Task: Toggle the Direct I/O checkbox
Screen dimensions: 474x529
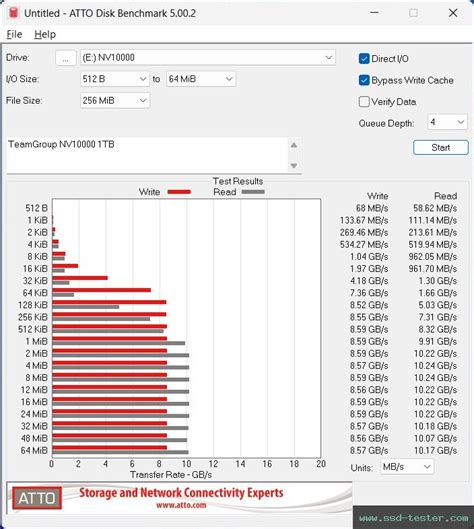Action: click(x=364, y=59)
